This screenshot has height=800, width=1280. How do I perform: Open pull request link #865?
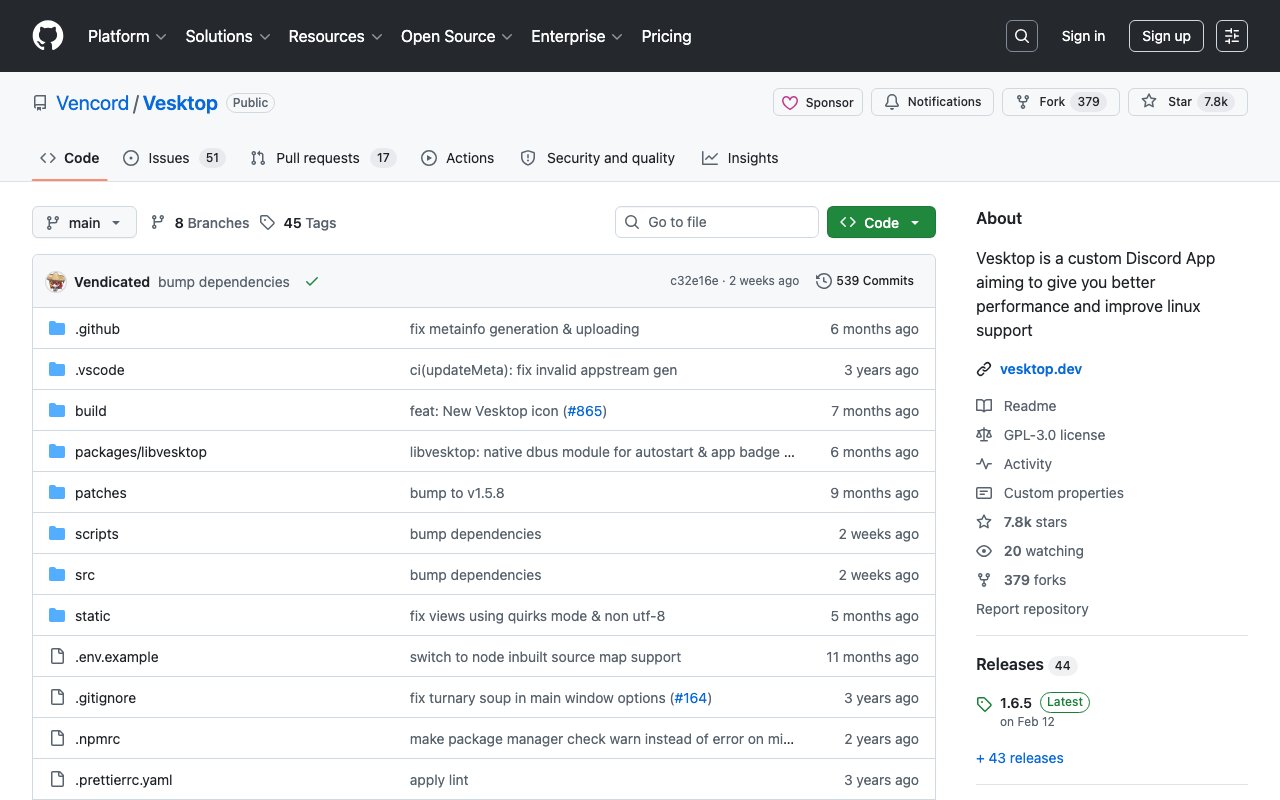585,411
